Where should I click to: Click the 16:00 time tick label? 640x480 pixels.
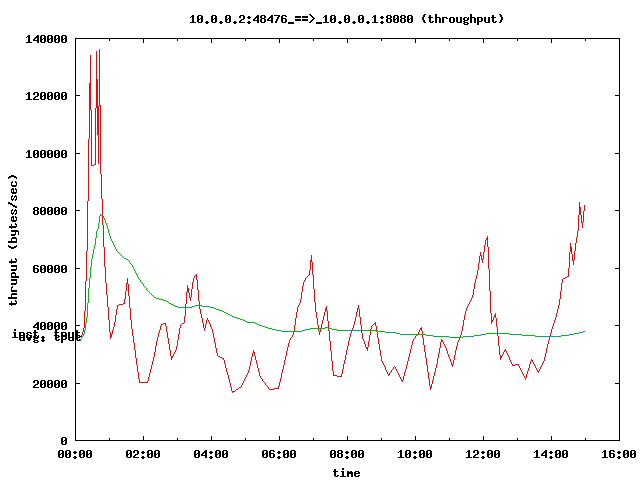point(618,455)
